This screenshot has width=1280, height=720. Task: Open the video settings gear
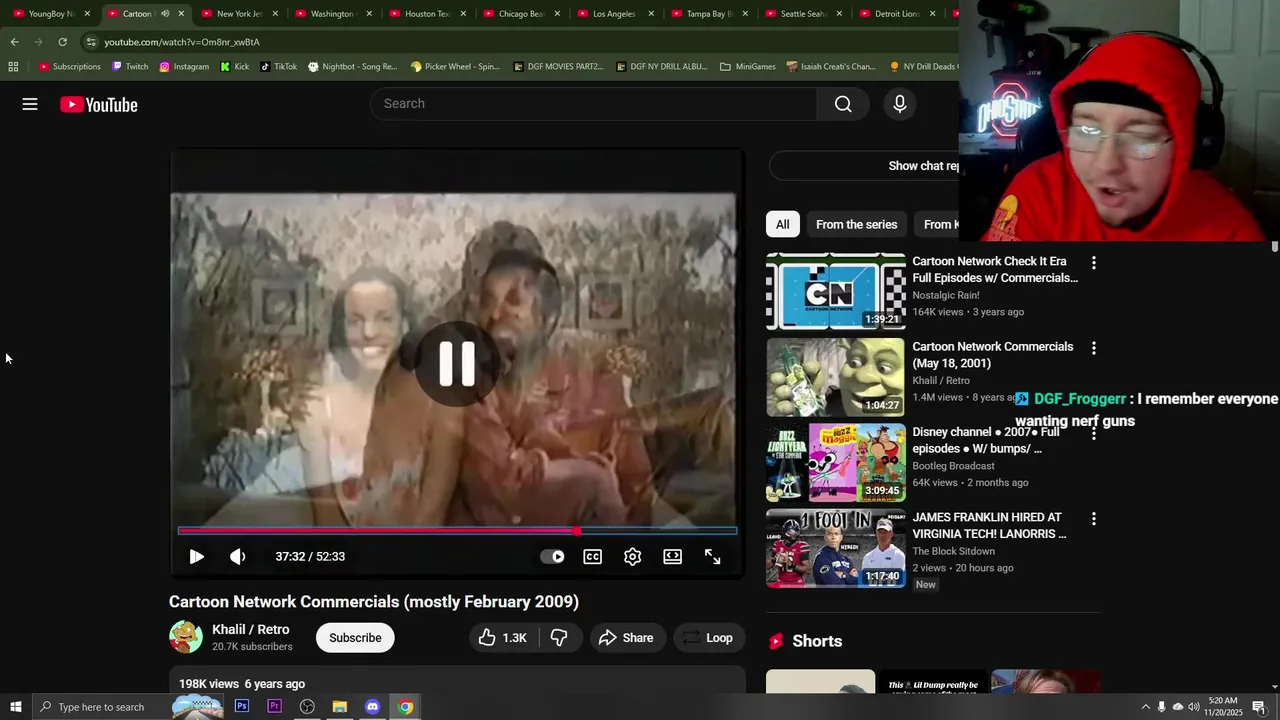point(633,557)
